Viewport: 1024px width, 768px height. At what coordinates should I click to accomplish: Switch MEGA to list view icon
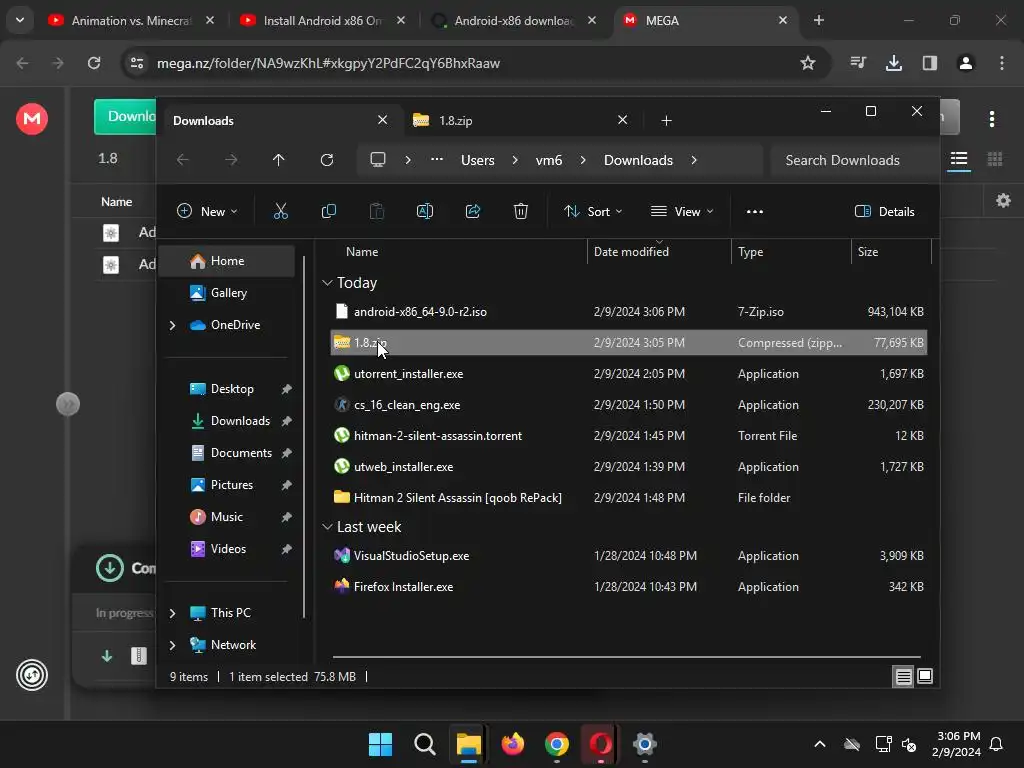[959, 159]
